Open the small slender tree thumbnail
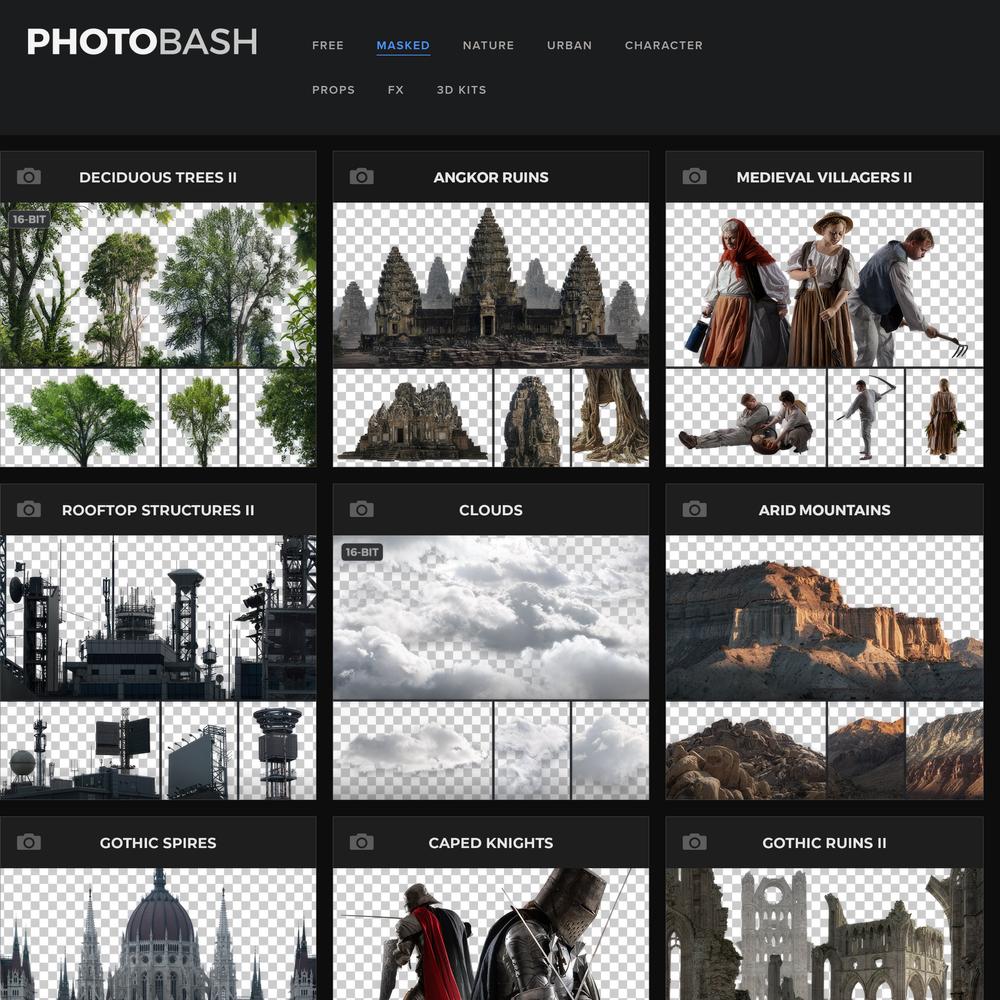 coord(200,418)
